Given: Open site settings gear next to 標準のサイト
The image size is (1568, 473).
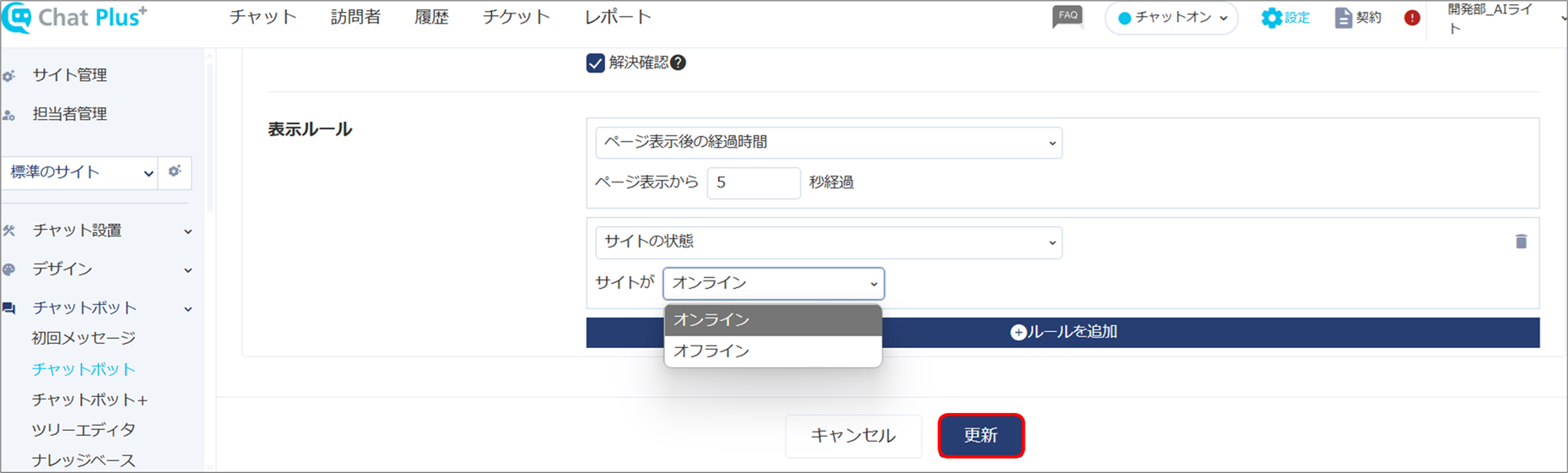Looking at the screenshot, I should (x=175, y=171).
